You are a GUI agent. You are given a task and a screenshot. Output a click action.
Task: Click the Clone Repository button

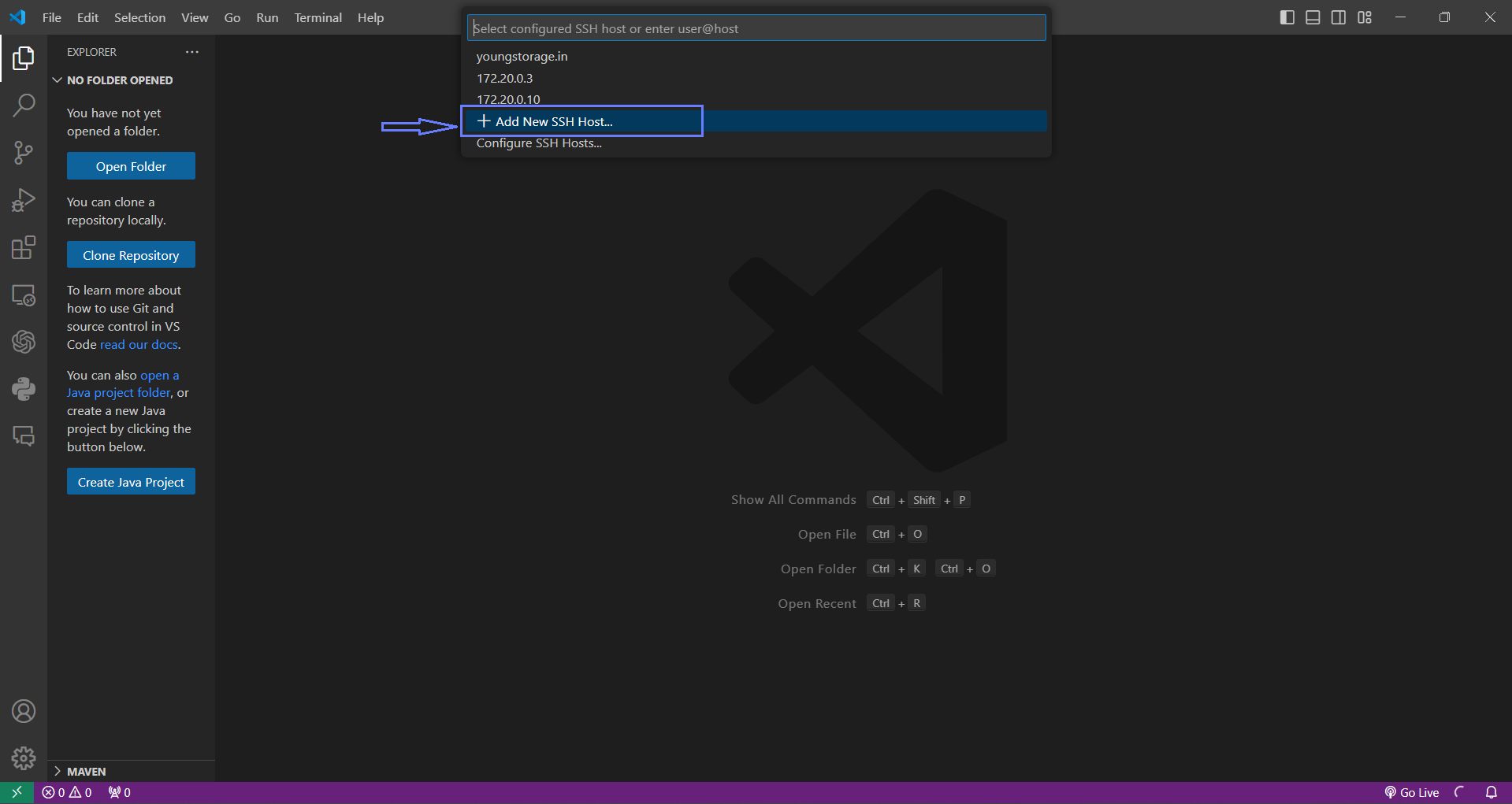pos(131,255)
